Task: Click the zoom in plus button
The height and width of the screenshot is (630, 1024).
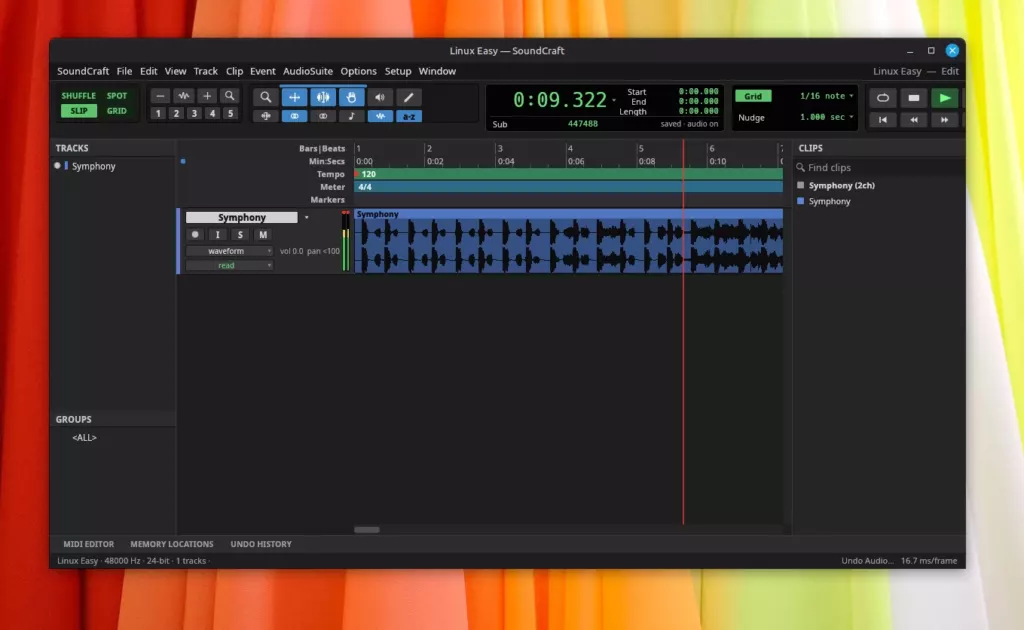Action: (x=207, y=96)
